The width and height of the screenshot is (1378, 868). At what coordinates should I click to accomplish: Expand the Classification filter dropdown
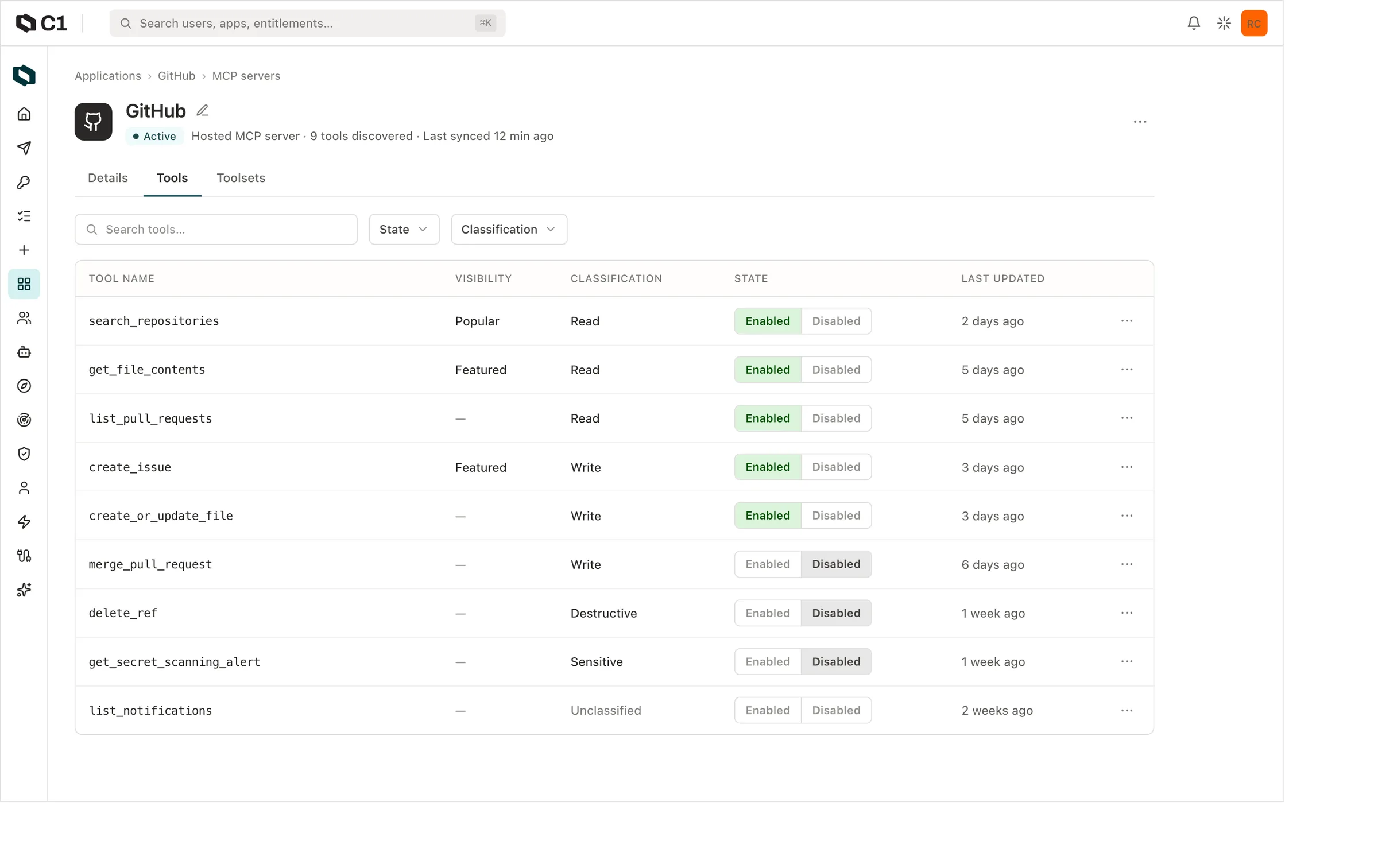click(509, 230)
